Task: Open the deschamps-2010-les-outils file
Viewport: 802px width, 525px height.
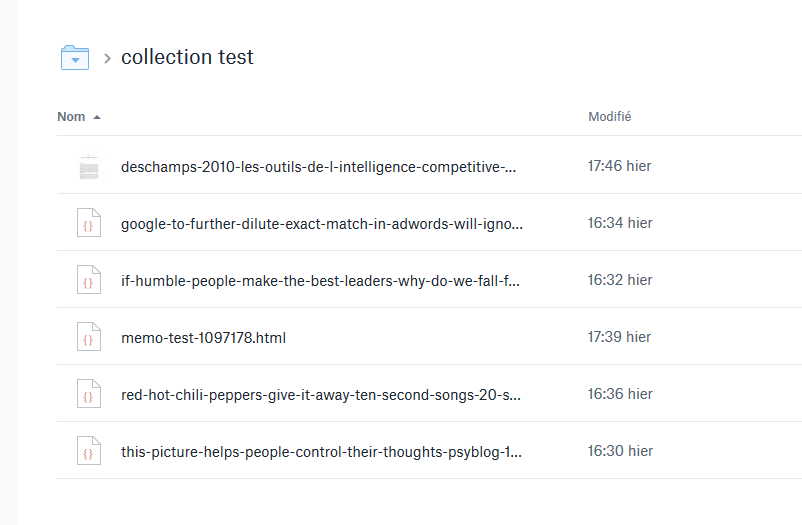Action: (319, 166)
